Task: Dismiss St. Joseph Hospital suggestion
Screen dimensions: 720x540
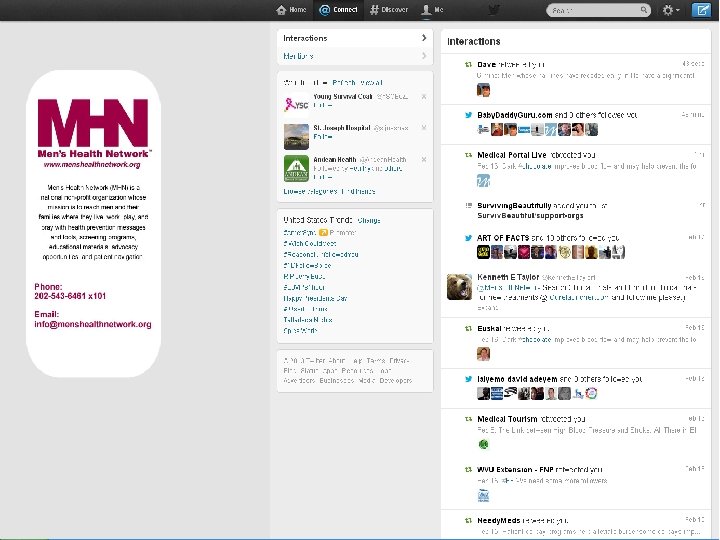Action: (x=424, y=128)
